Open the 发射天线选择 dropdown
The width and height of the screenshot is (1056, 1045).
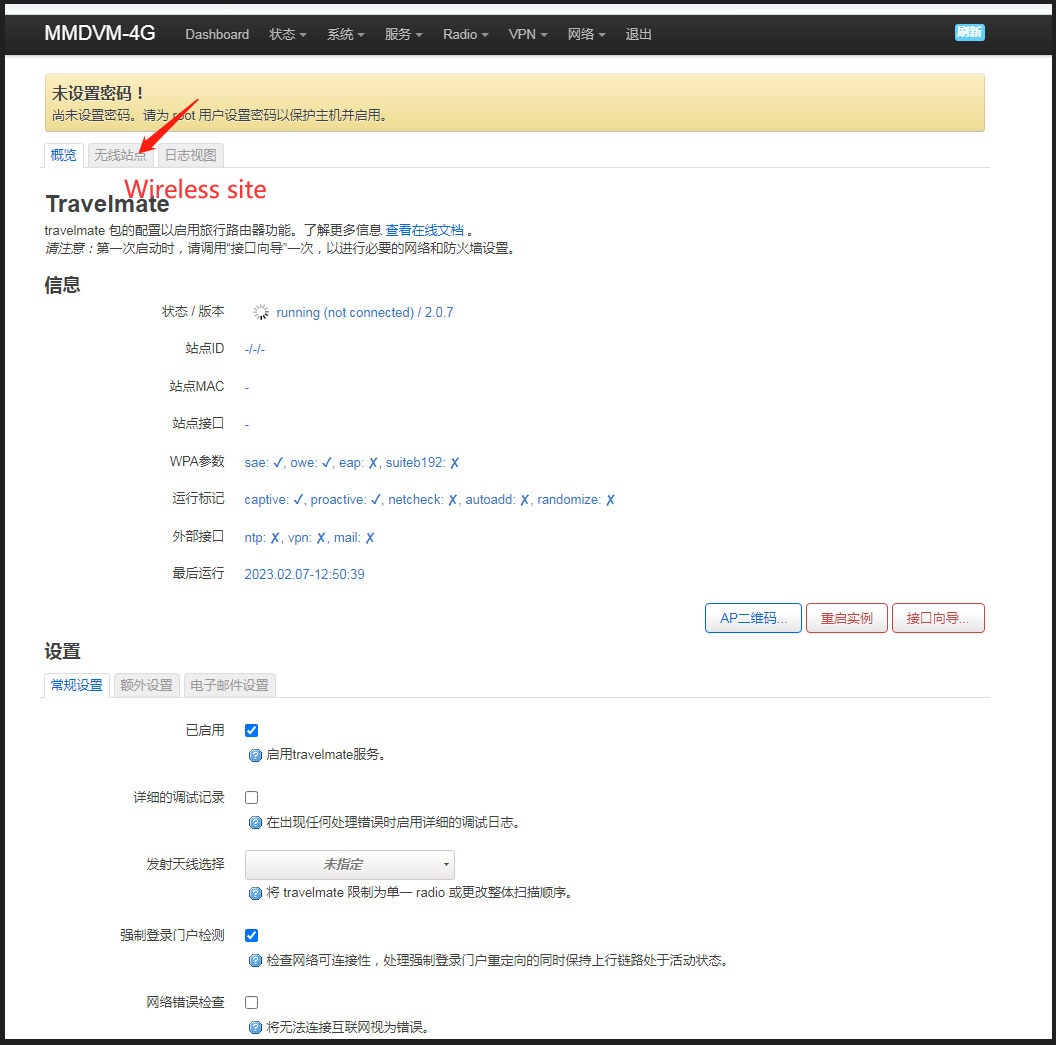(349, 865)
